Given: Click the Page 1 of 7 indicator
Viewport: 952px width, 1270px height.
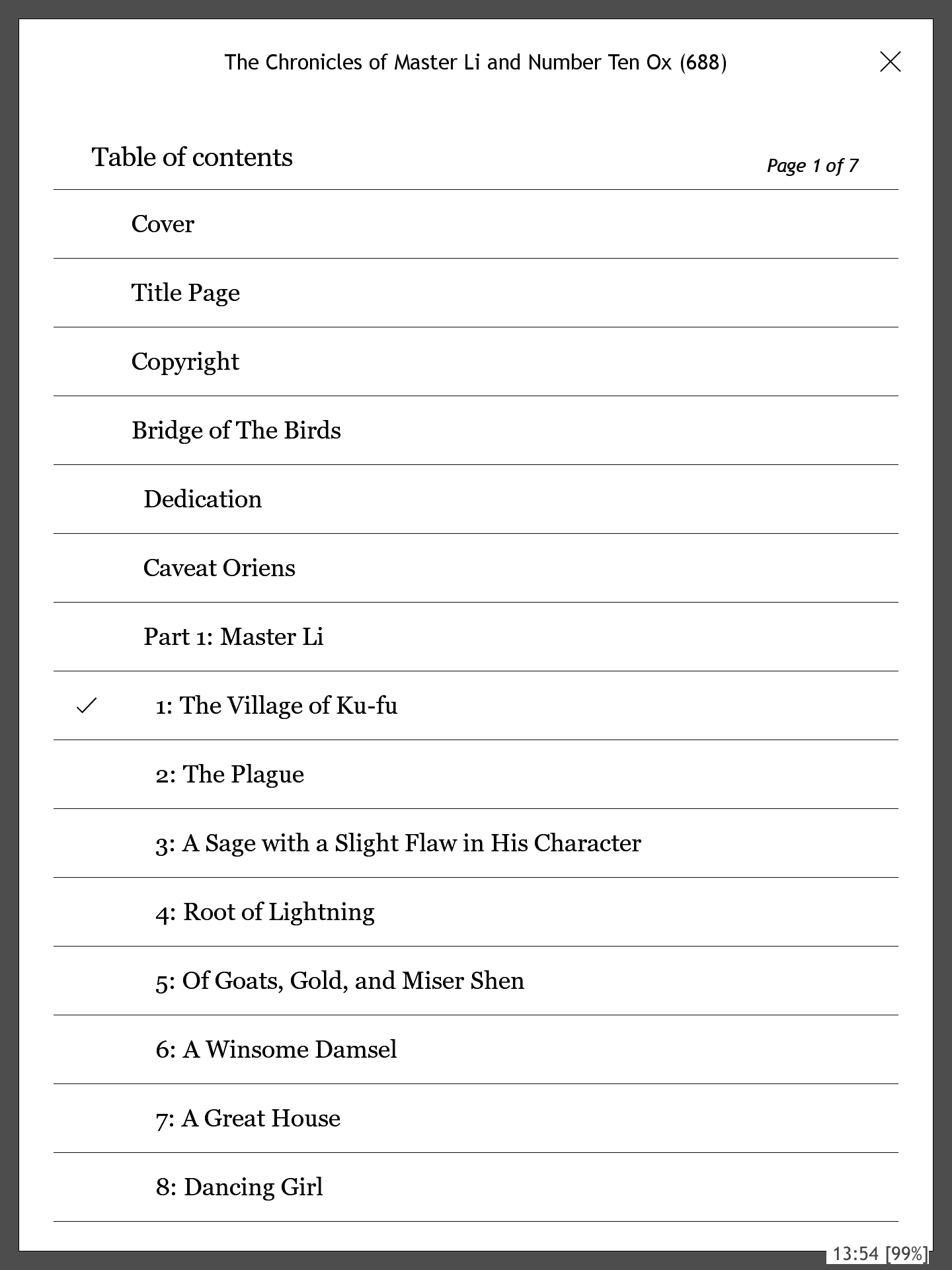Looking at the screenshot, I should click(x=812, y=165).
